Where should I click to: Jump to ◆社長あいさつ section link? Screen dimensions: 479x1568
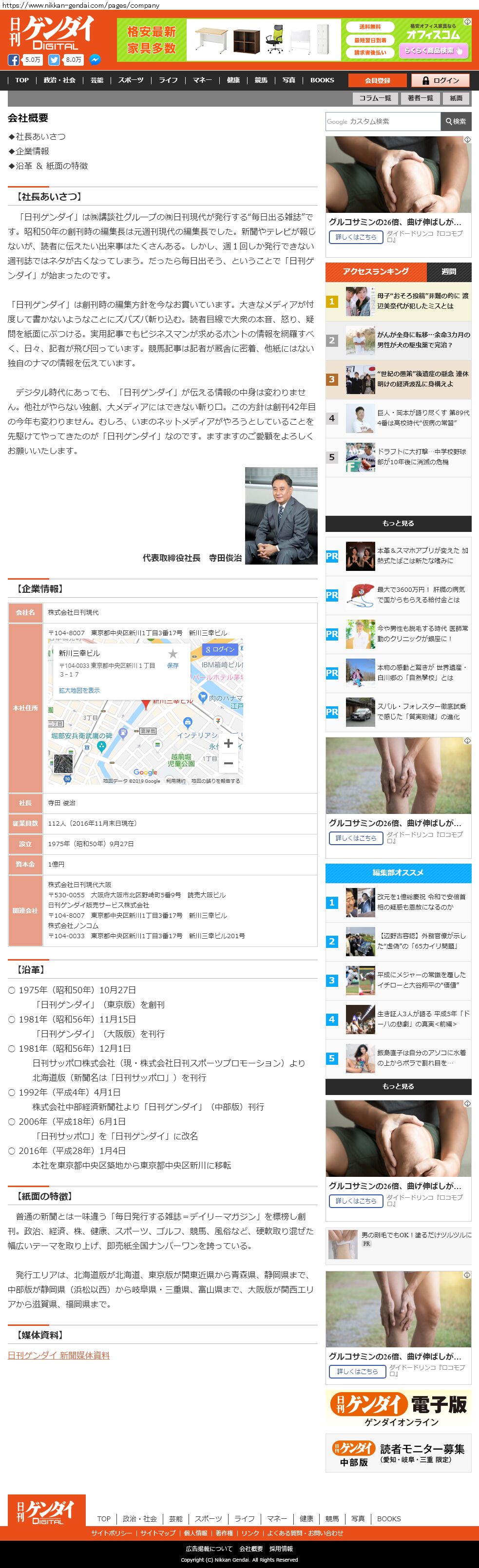(x=37, y=136)
